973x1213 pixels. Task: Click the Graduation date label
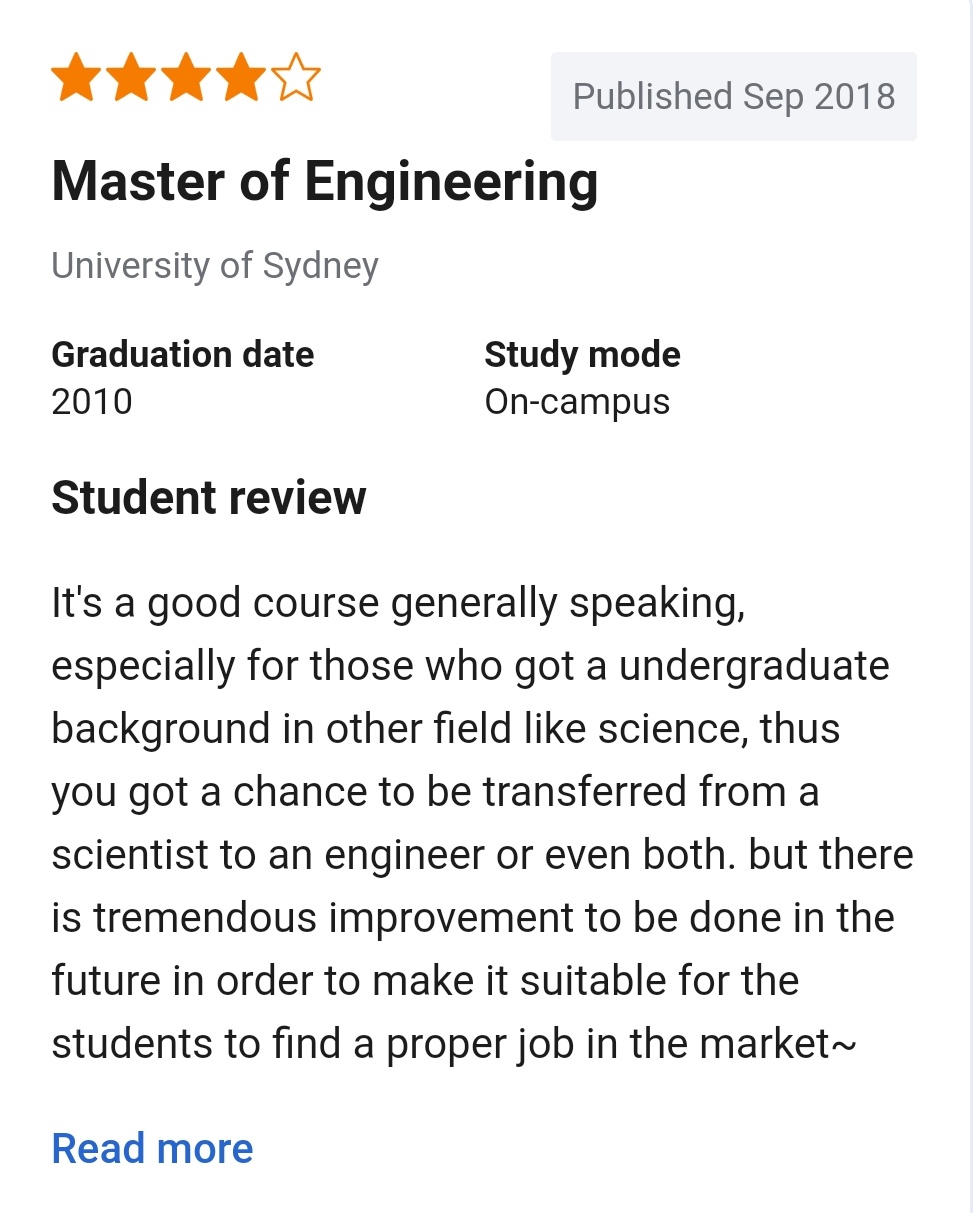182,354
